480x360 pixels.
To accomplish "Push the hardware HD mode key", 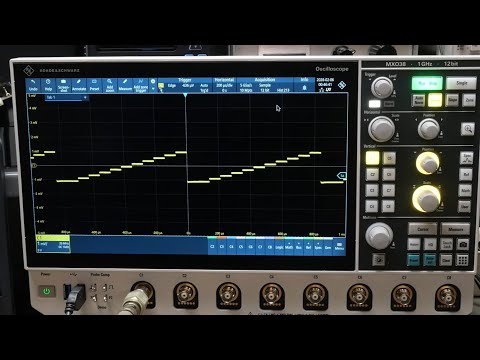I will (430, 245).
